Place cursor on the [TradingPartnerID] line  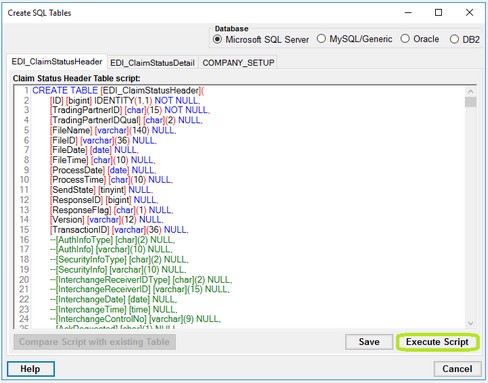point(130,110)
